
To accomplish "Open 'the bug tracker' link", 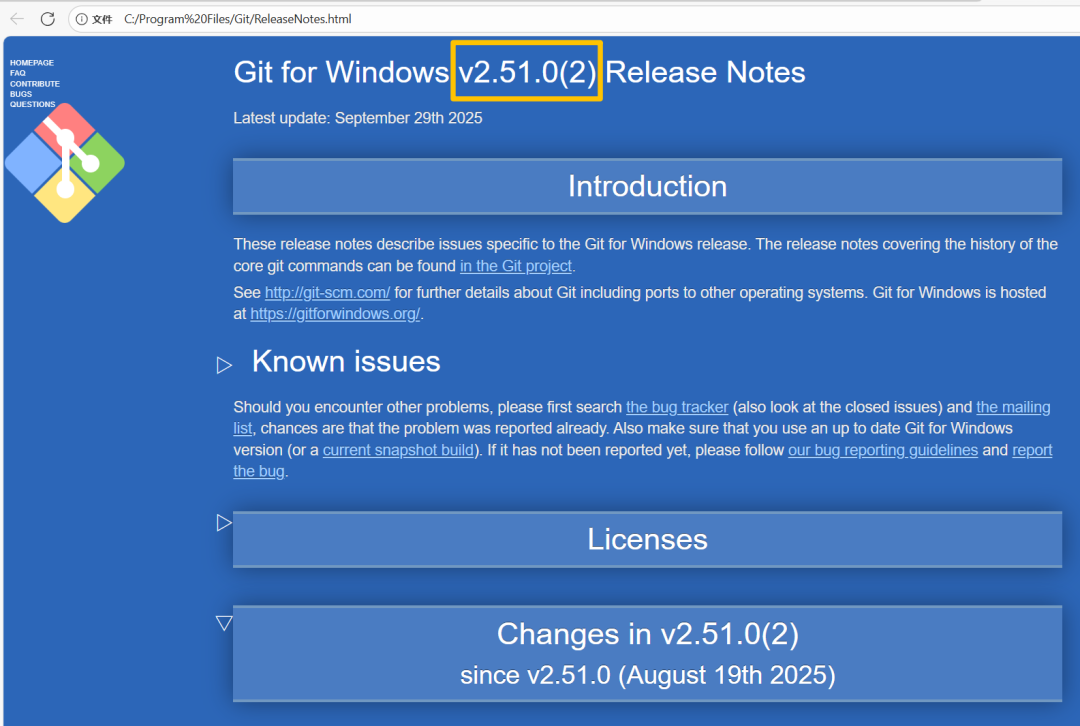I will click(677, 407).
